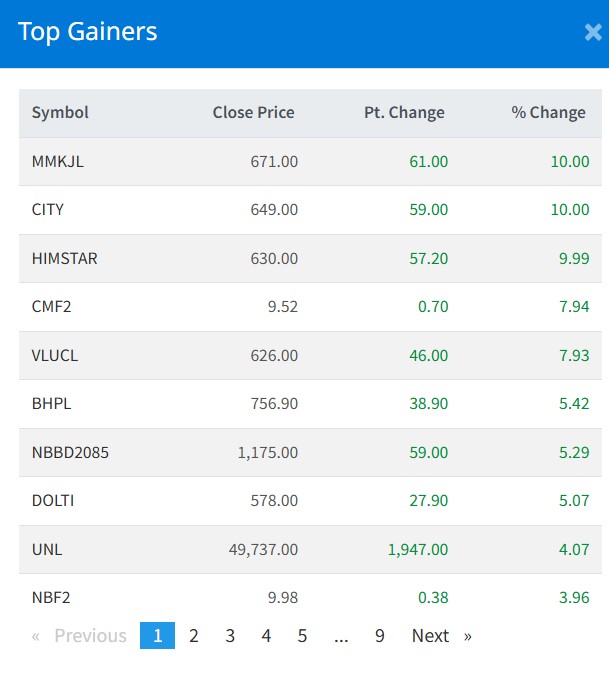Click the CITY symbol entry

[x=48, y=210]
